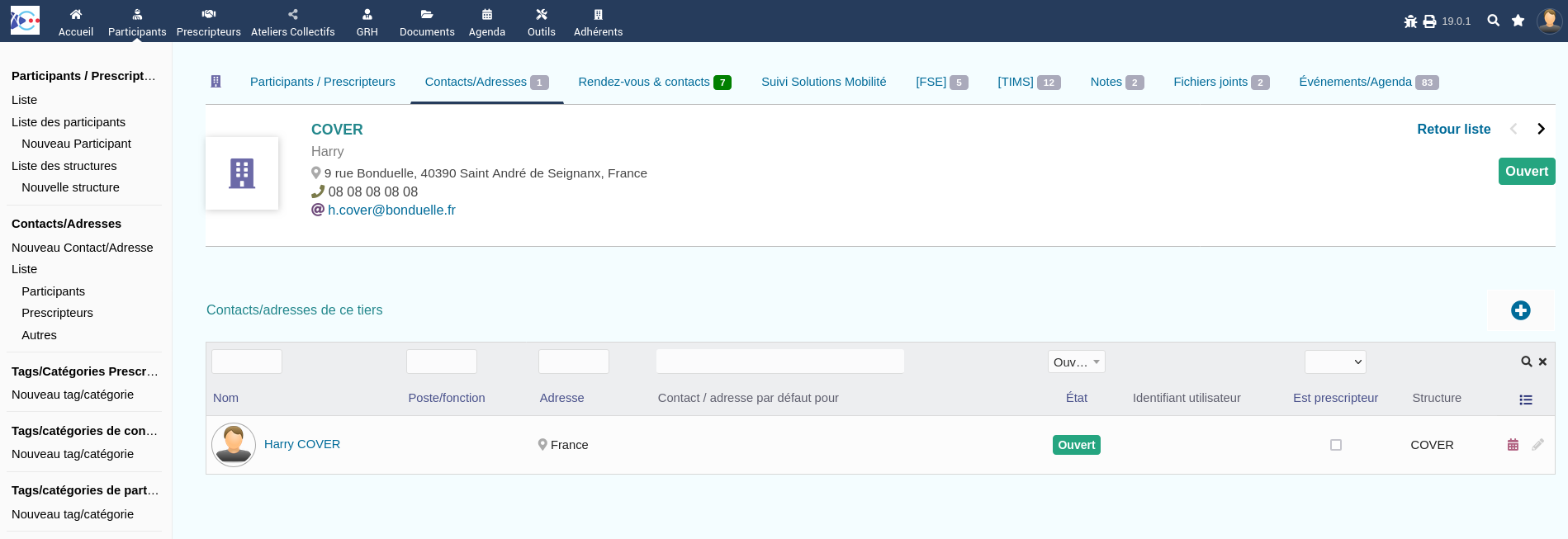
Task: Open the Est prescripteur filter dropdown
Action: click(x=1334, y=362)
